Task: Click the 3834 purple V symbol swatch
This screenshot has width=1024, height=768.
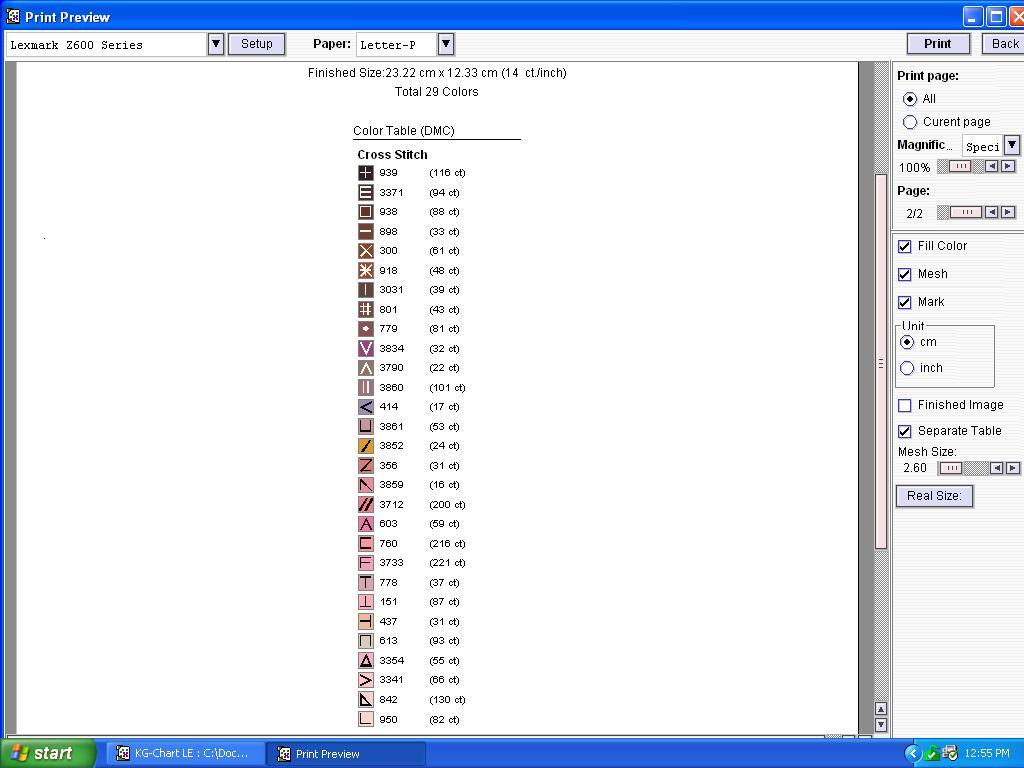Action: pos(365,349)
